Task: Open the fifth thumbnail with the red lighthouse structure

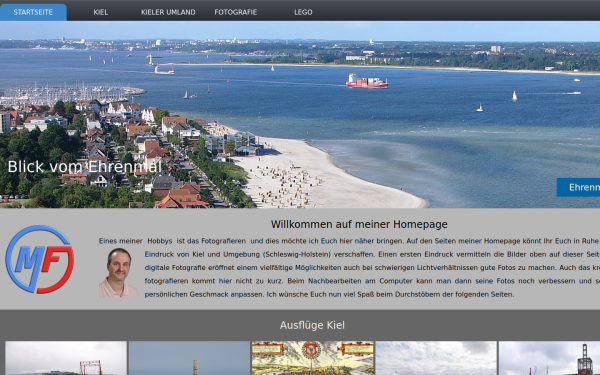Action: [549, 358]
